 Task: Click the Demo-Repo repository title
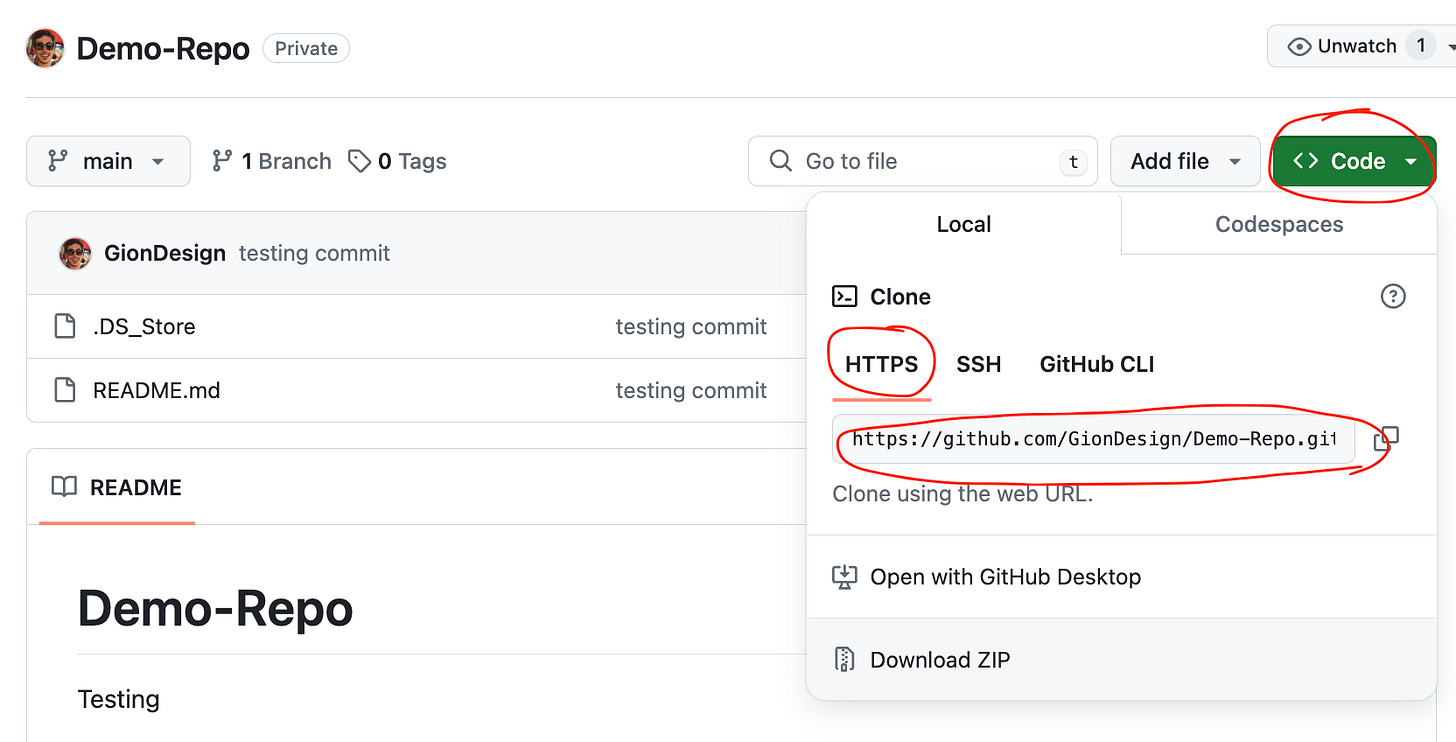point(163,48)
